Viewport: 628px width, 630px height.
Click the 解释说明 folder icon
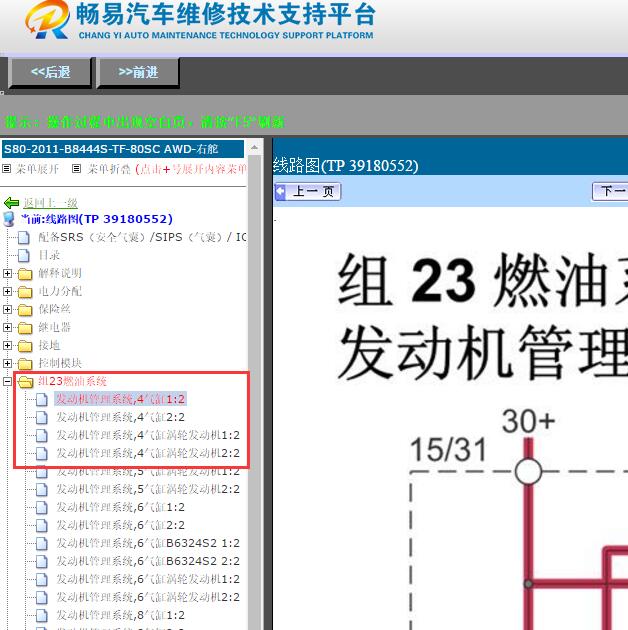click(25, 274)
